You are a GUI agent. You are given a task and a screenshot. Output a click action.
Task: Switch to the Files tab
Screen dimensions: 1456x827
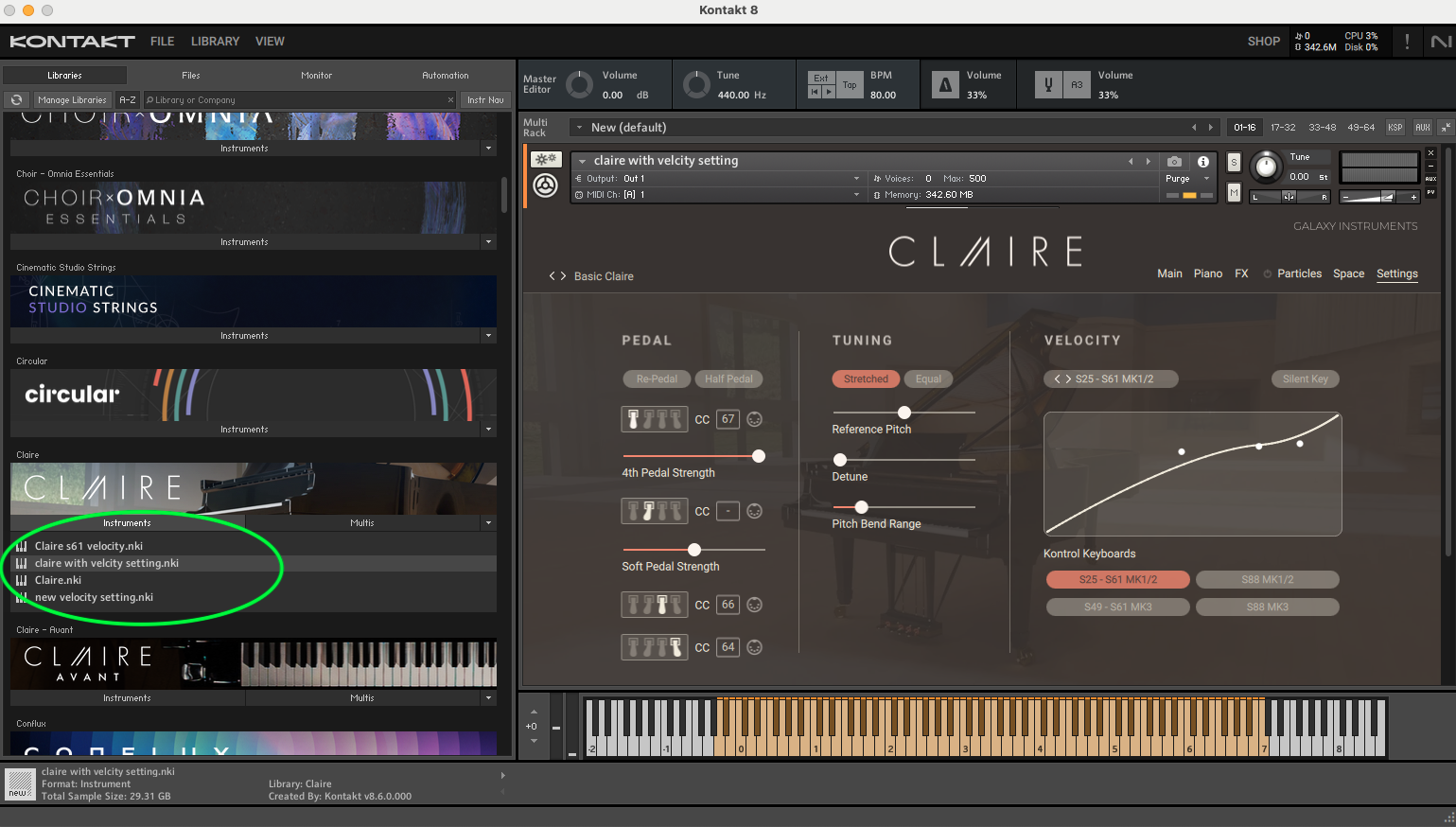point(191,75)
